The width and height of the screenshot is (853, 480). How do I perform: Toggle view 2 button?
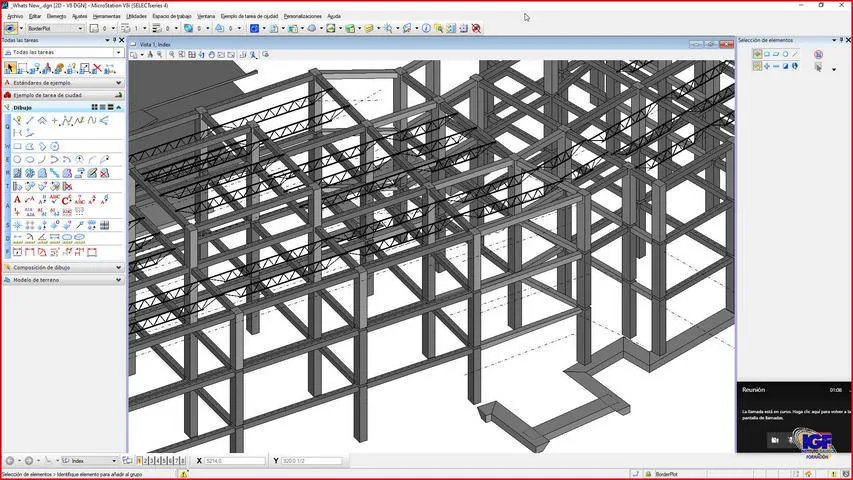[x=146, y=460]
